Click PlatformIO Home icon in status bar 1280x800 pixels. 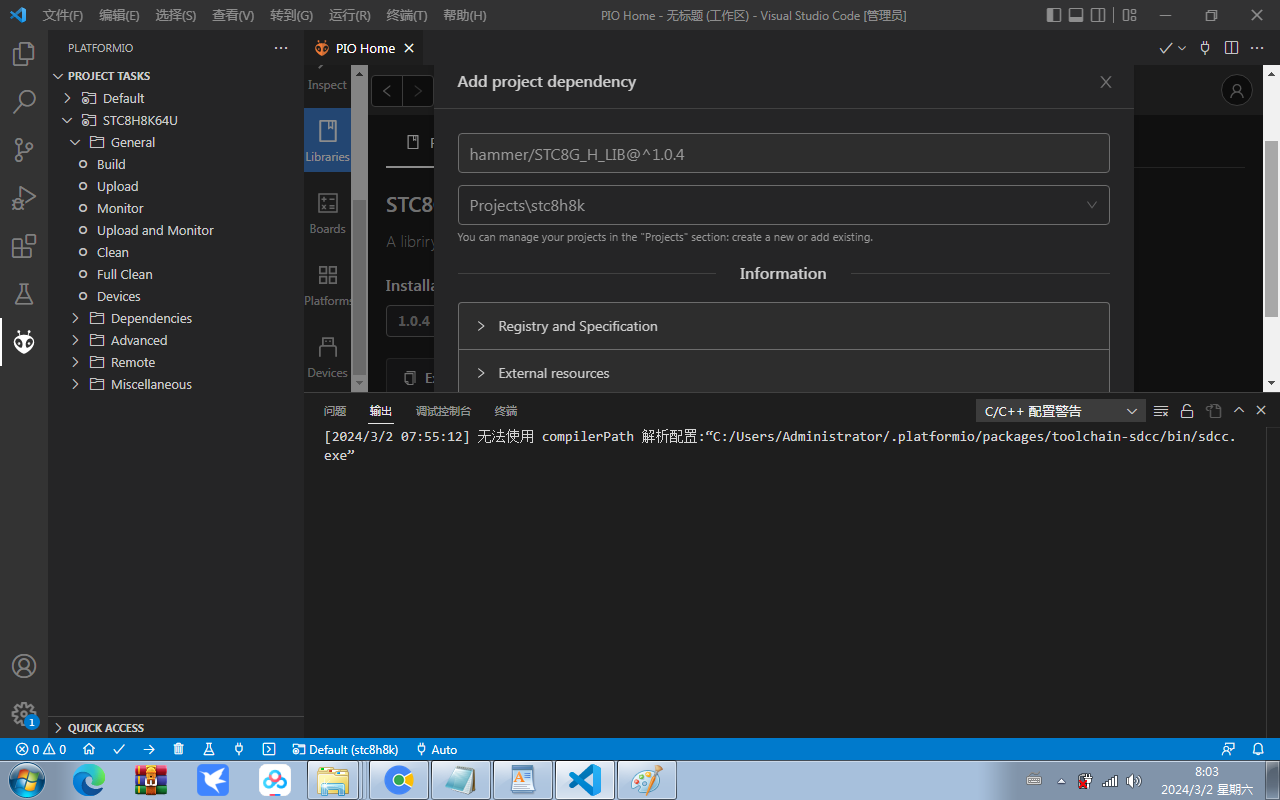click(89, 749)
